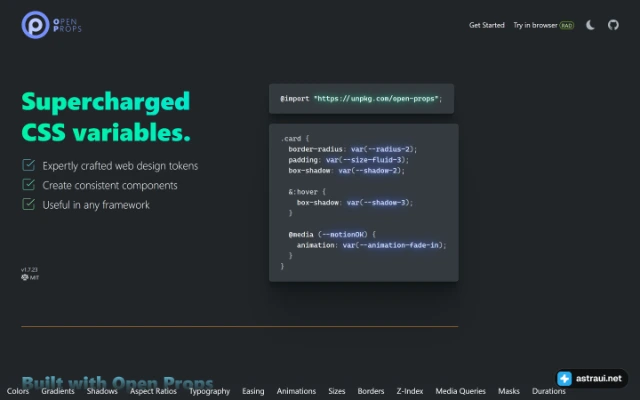The width and height of the screenshot is (640, 400).
Task: Jump to Colors section
Action: pyautogui.click(x=18, y=391)
